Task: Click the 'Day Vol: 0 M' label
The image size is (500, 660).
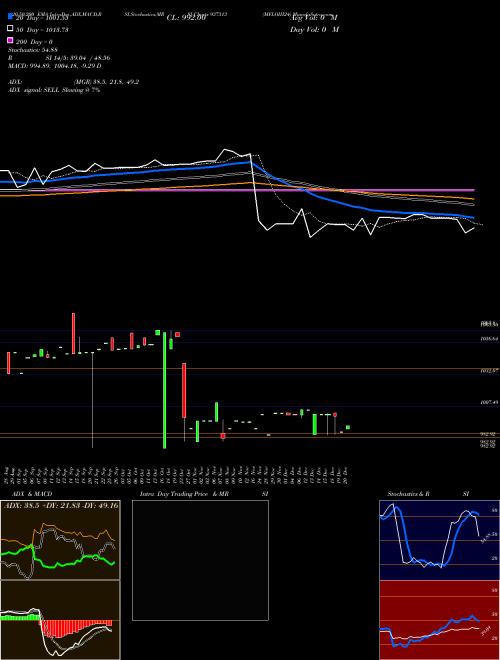Action: [x=314, y=29]
